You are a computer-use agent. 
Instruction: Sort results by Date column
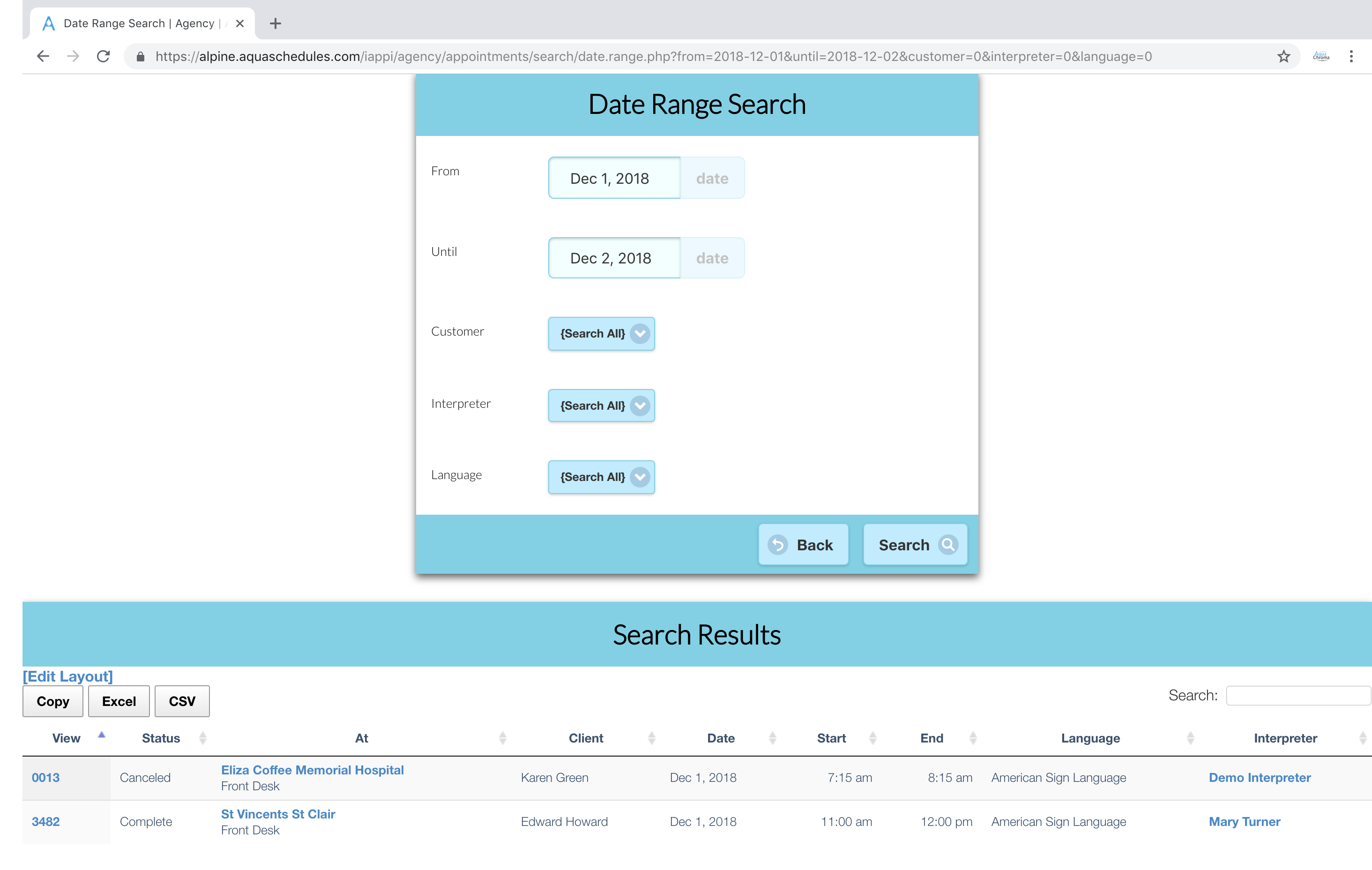click(x=721, y=738)
